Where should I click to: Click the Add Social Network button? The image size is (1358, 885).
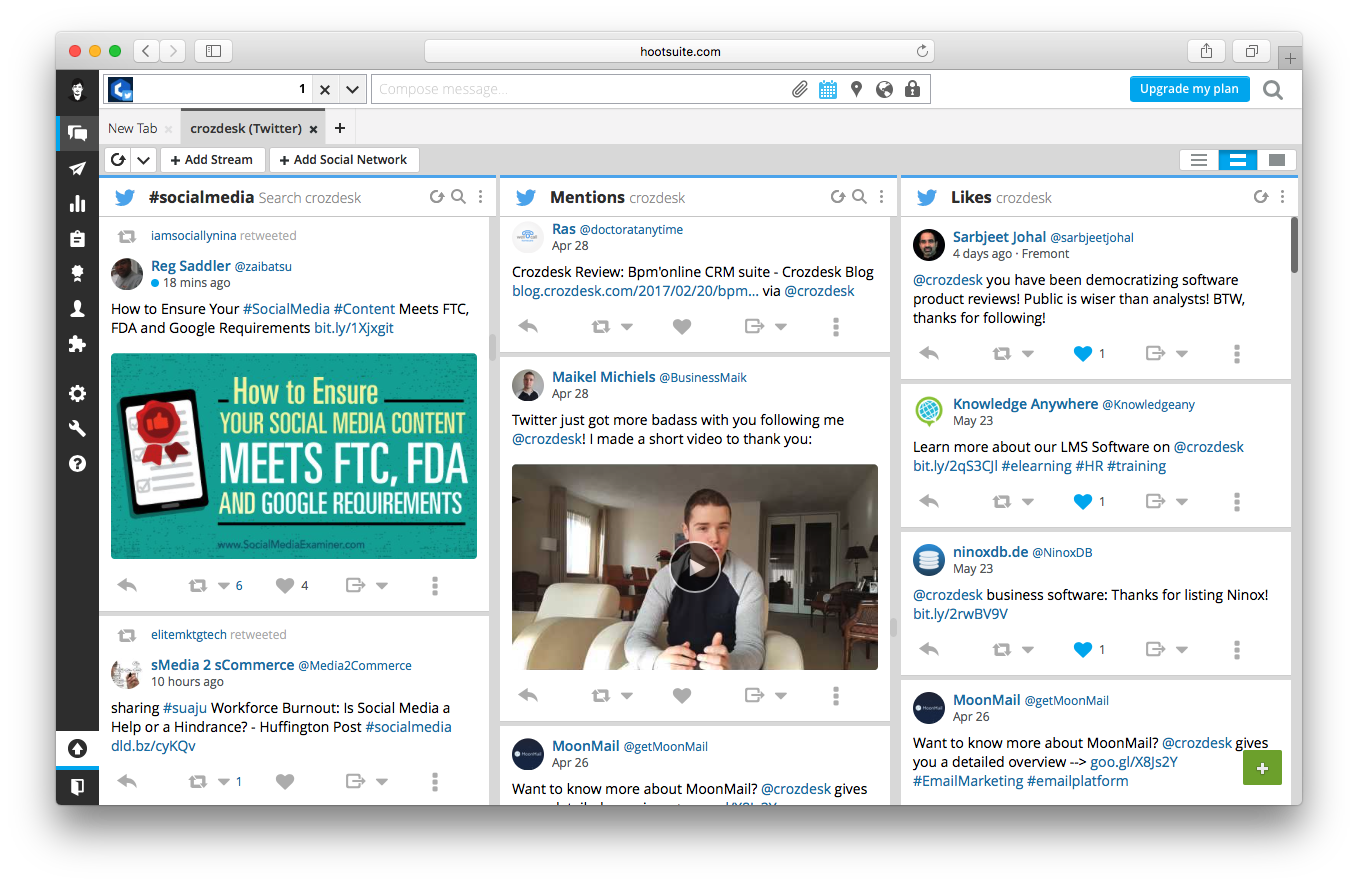(x=344, y=160)
